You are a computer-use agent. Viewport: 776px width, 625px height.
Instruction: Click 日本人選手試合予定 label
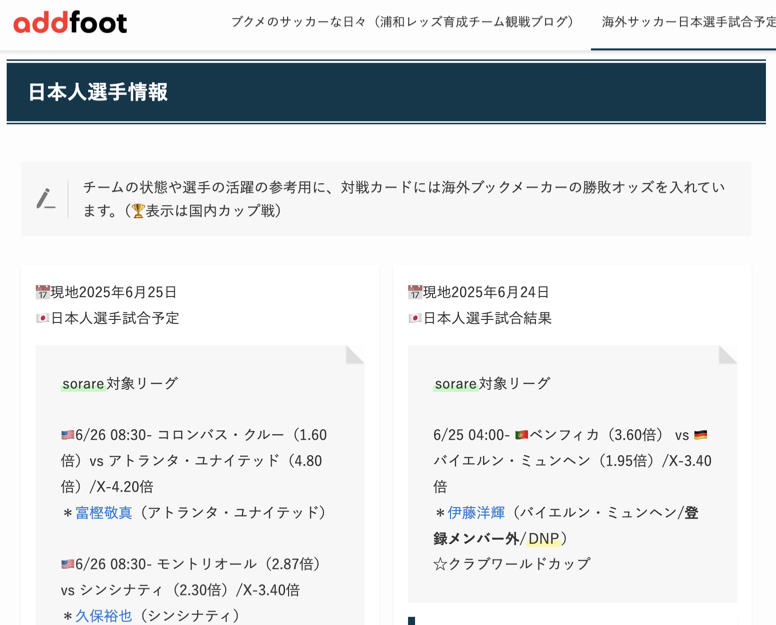(x=115, y=318)
